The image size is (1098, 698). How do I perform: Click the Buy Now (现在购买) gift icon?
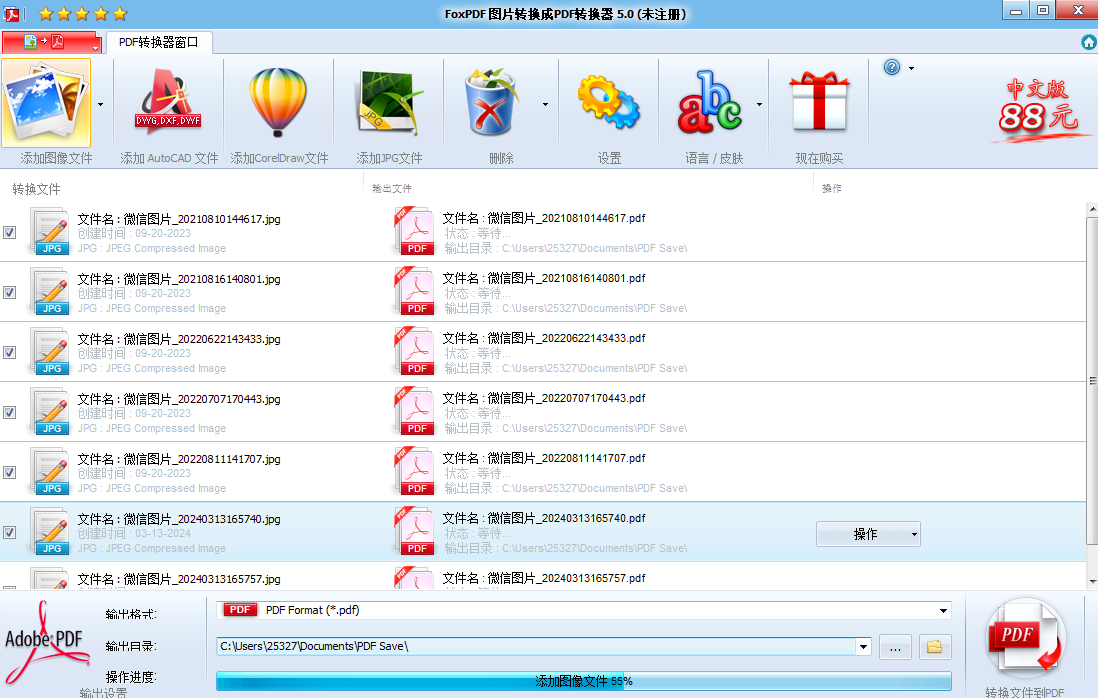819,102
